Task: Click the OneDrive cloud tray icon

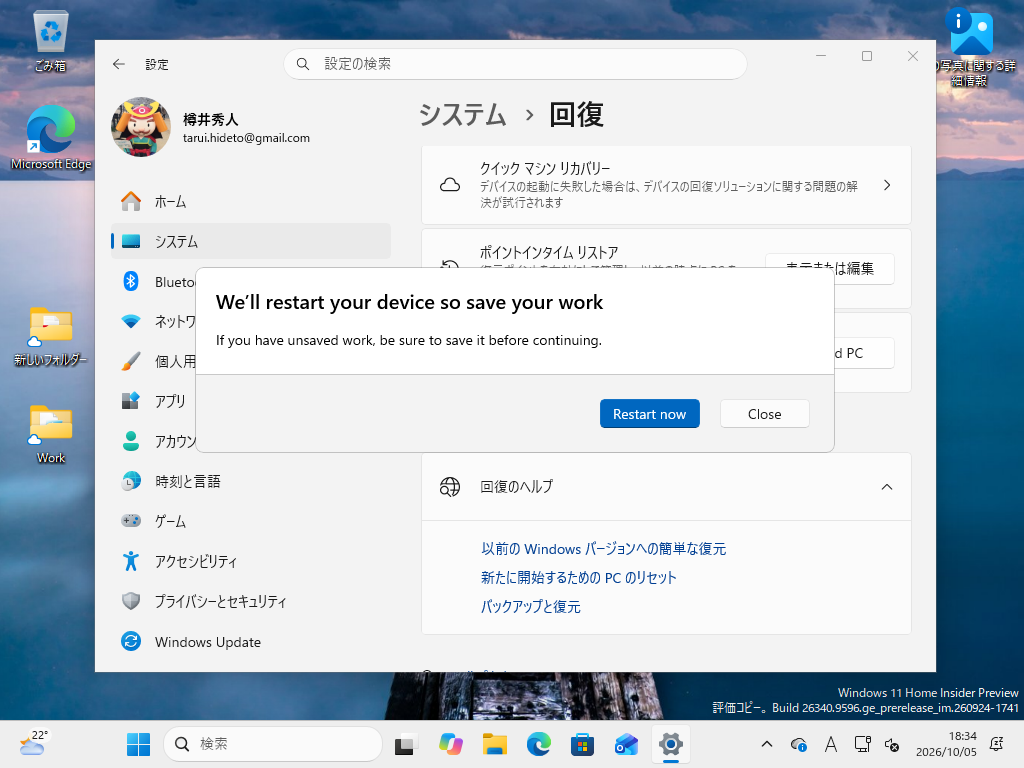Action: pyautogui.click(x=798, y=744)
